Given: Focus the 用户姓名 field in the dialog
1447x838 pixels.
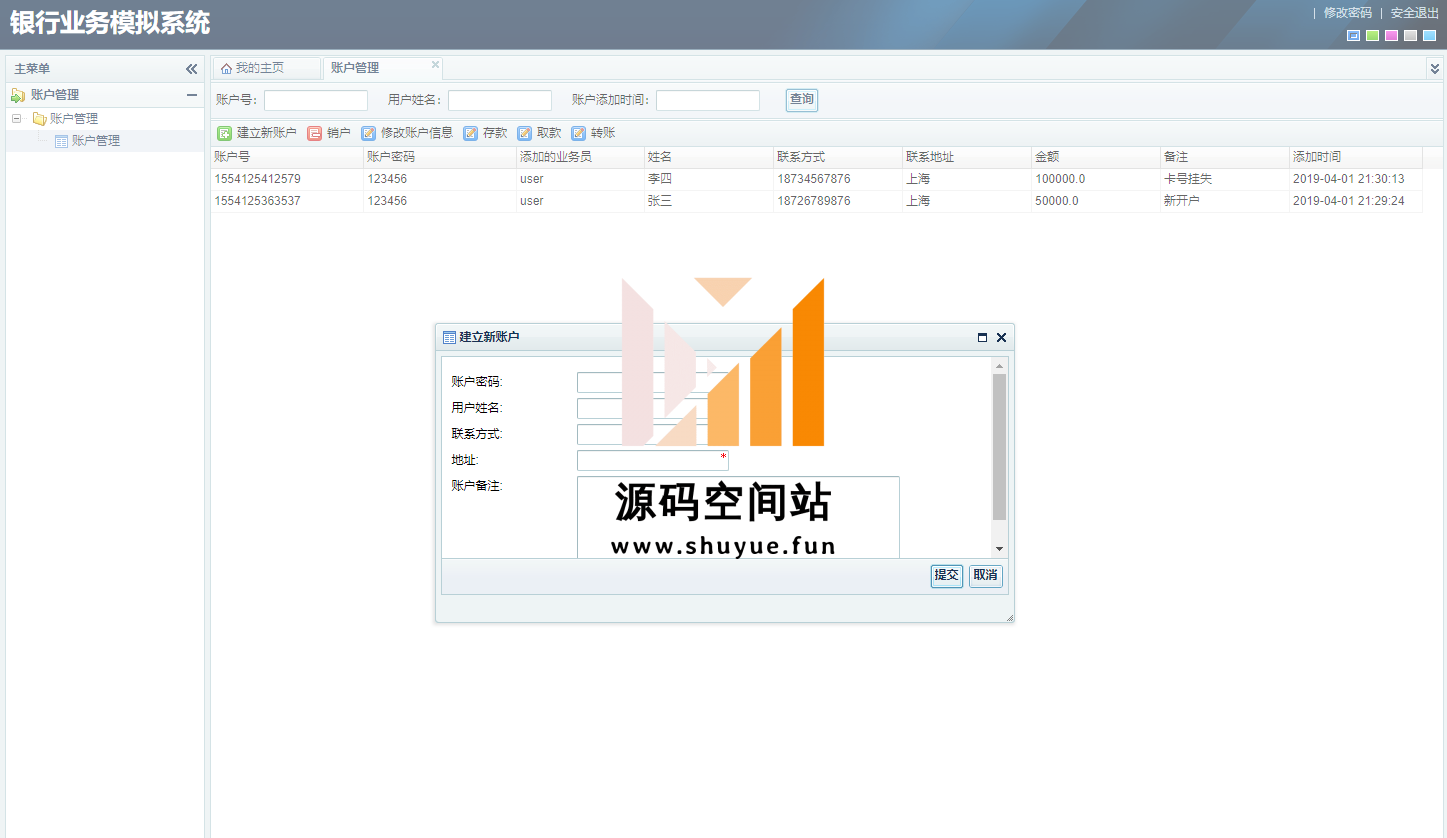Looking at the screenshot, I should tap(653, 408).
